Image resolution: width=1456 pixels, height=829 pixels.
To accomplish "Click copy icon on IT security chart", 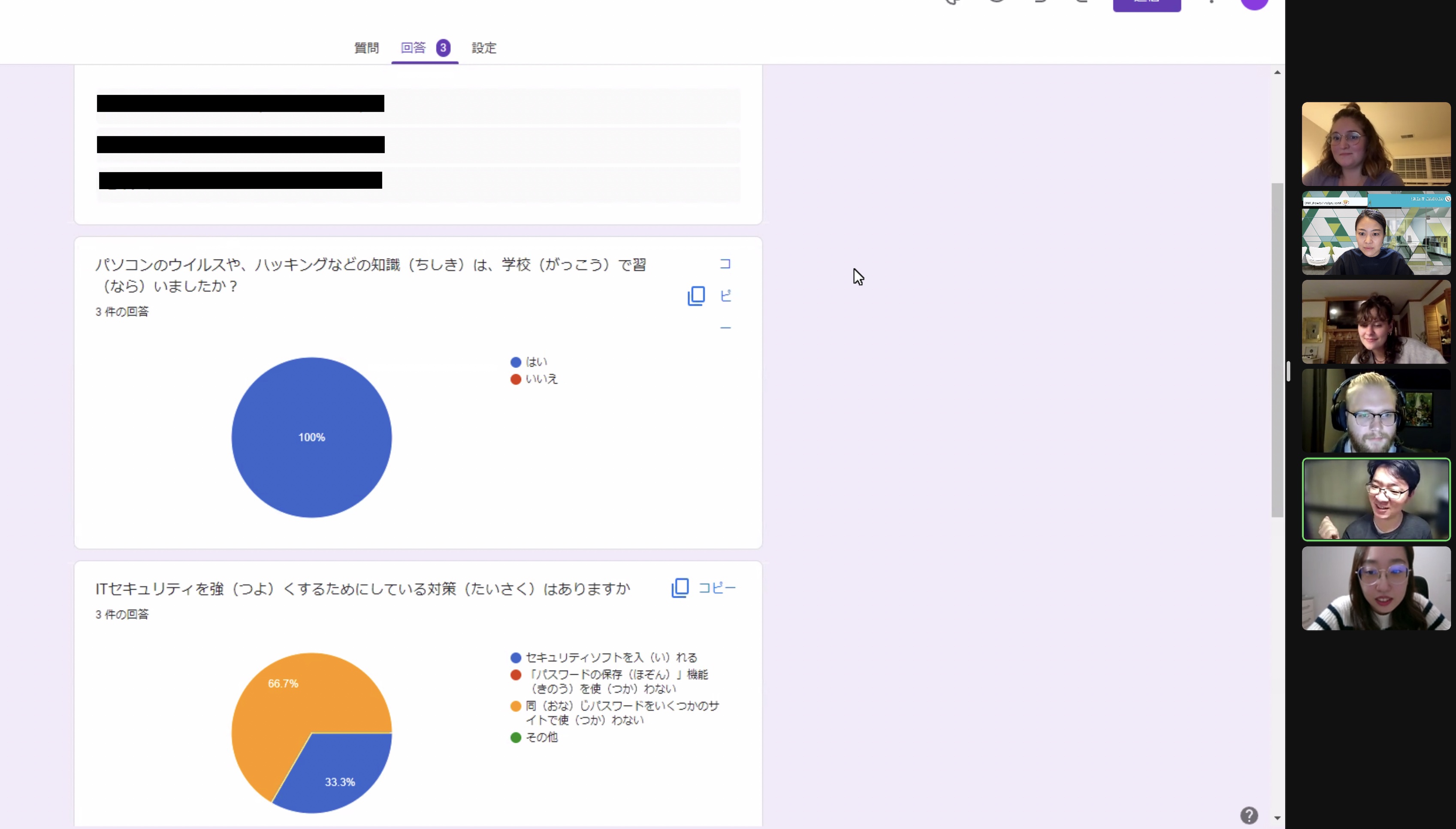I will coord(680,587).
